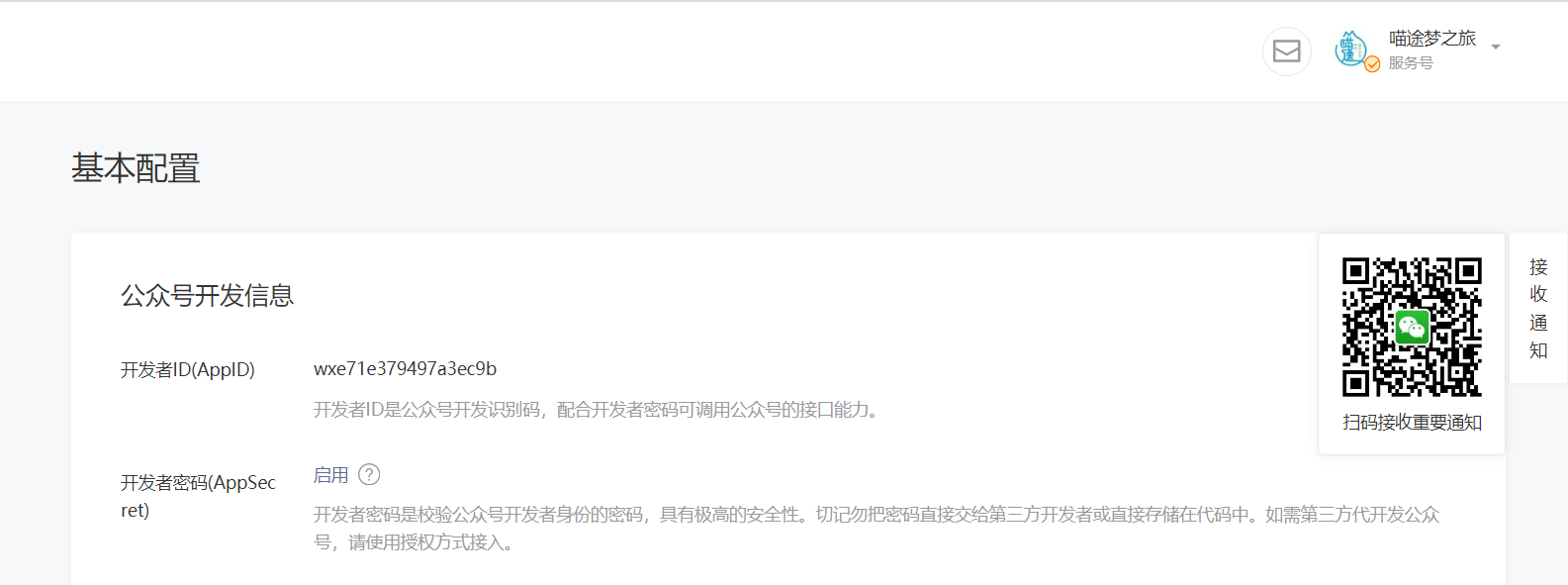Click the AppSecret security warning description
Screen dimensions: 1568x585
pos(876,529)
